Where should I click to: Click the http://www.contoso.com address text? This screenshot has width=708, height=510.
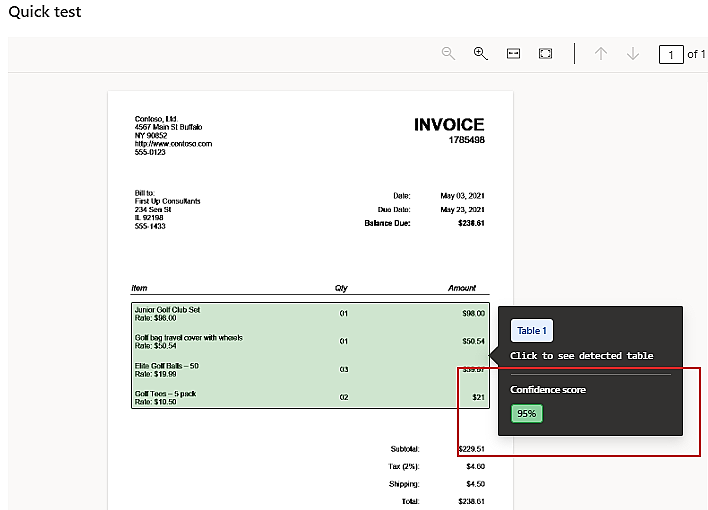[x=173, y=144]
